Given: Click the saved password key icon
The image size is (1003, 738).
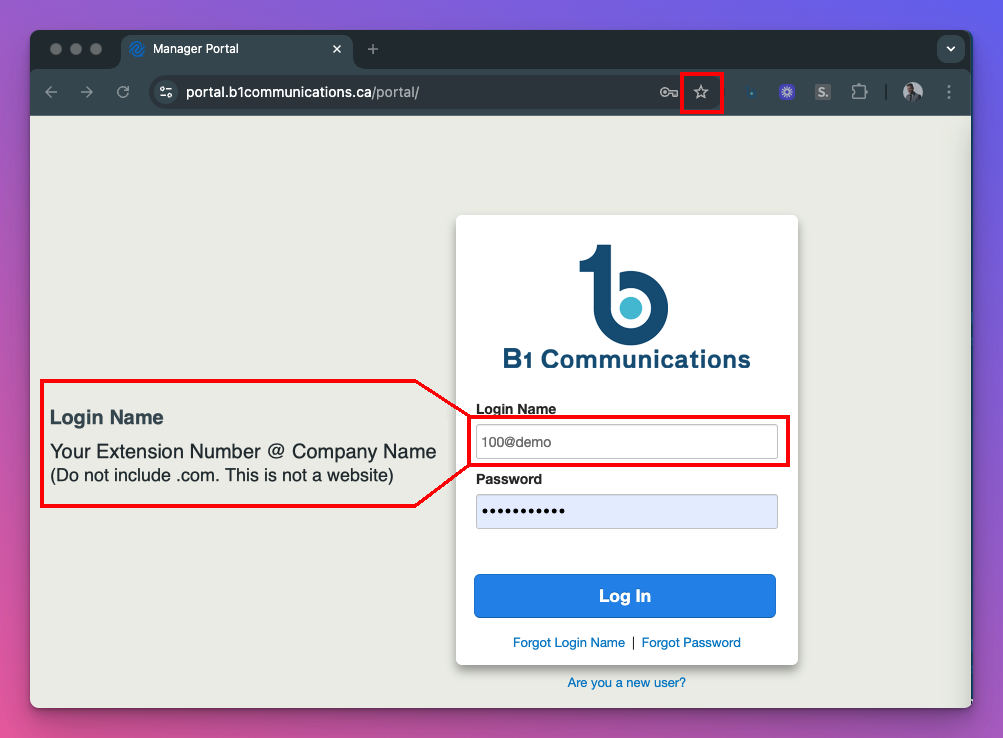Looking at the screenshot, I should (x=668, y=92).
